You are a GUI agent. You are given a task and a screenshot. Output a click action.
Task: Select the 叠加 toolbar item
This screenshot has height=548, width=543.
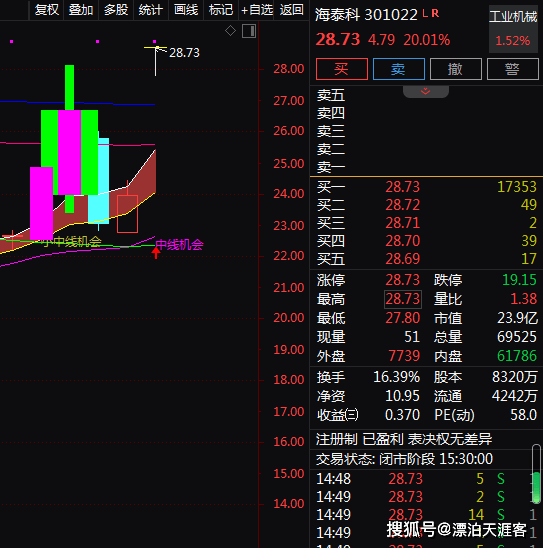point(81,10)
